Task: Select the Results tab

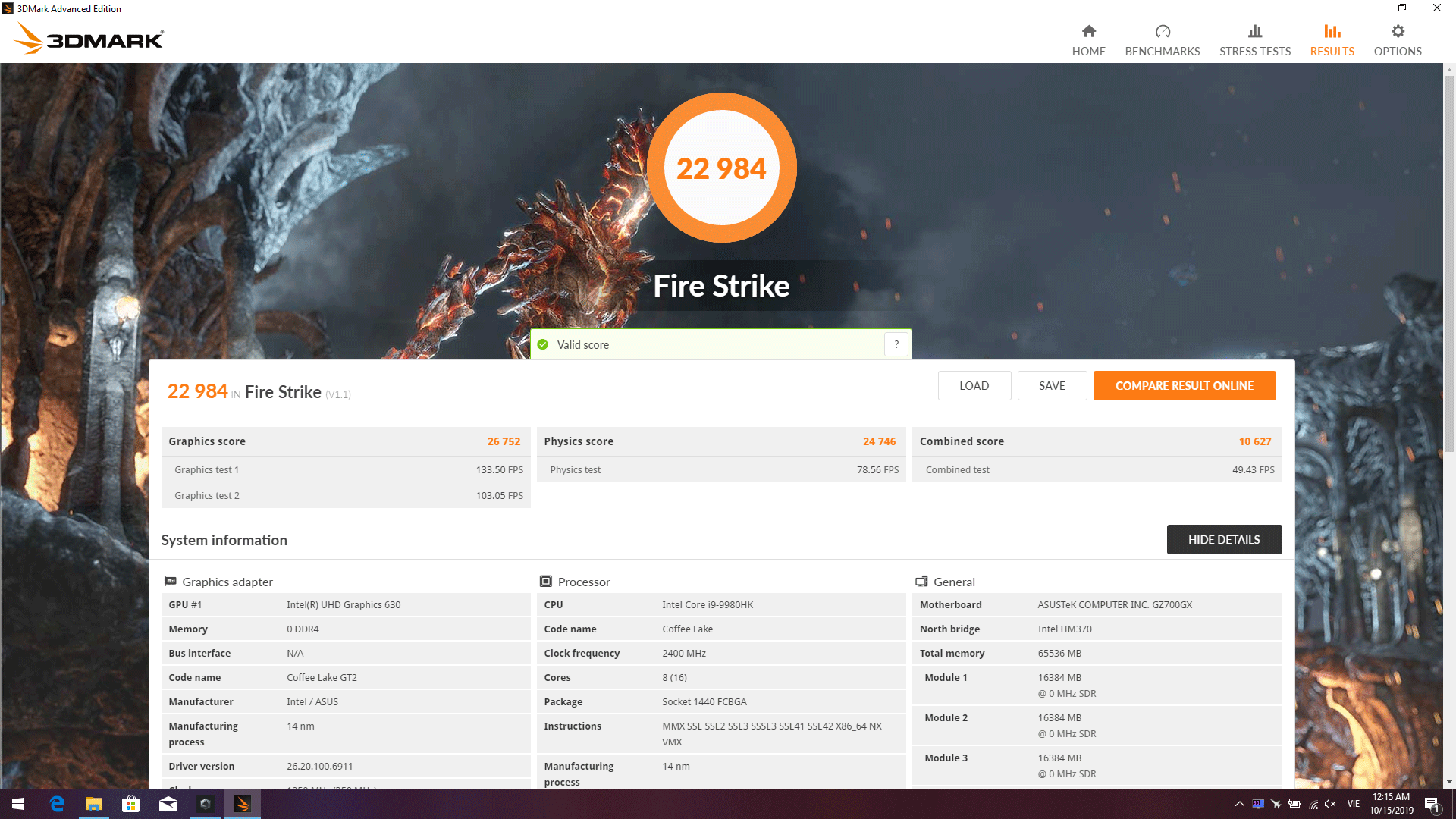Action: pos(1332,40)
